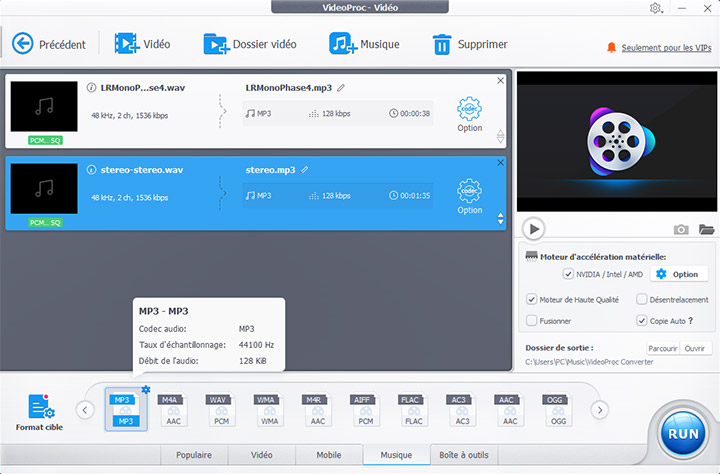This screenshot has height=474, width=720.
Task: Switch to Populaire tab
Action: click(194, 455)
